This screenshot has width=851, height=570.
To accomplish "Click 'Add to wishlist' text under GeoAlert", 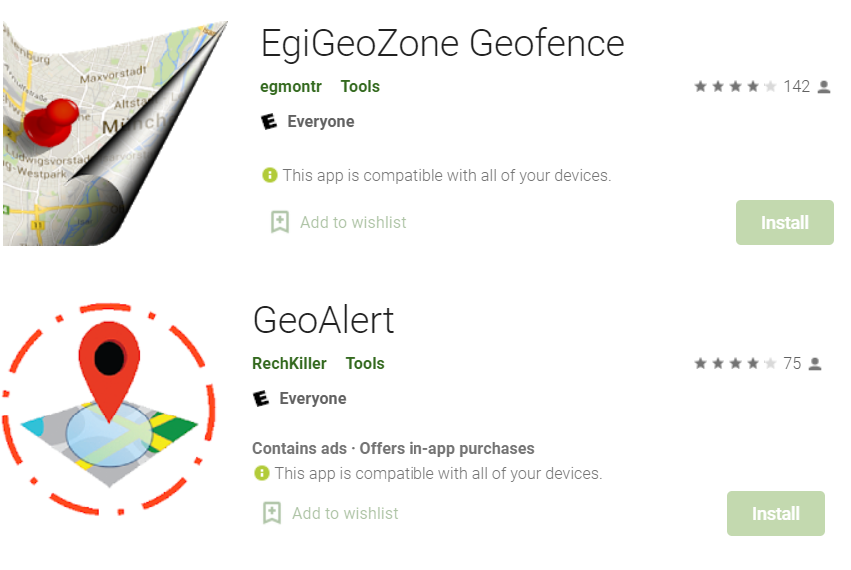I will [x=345, y=514].
